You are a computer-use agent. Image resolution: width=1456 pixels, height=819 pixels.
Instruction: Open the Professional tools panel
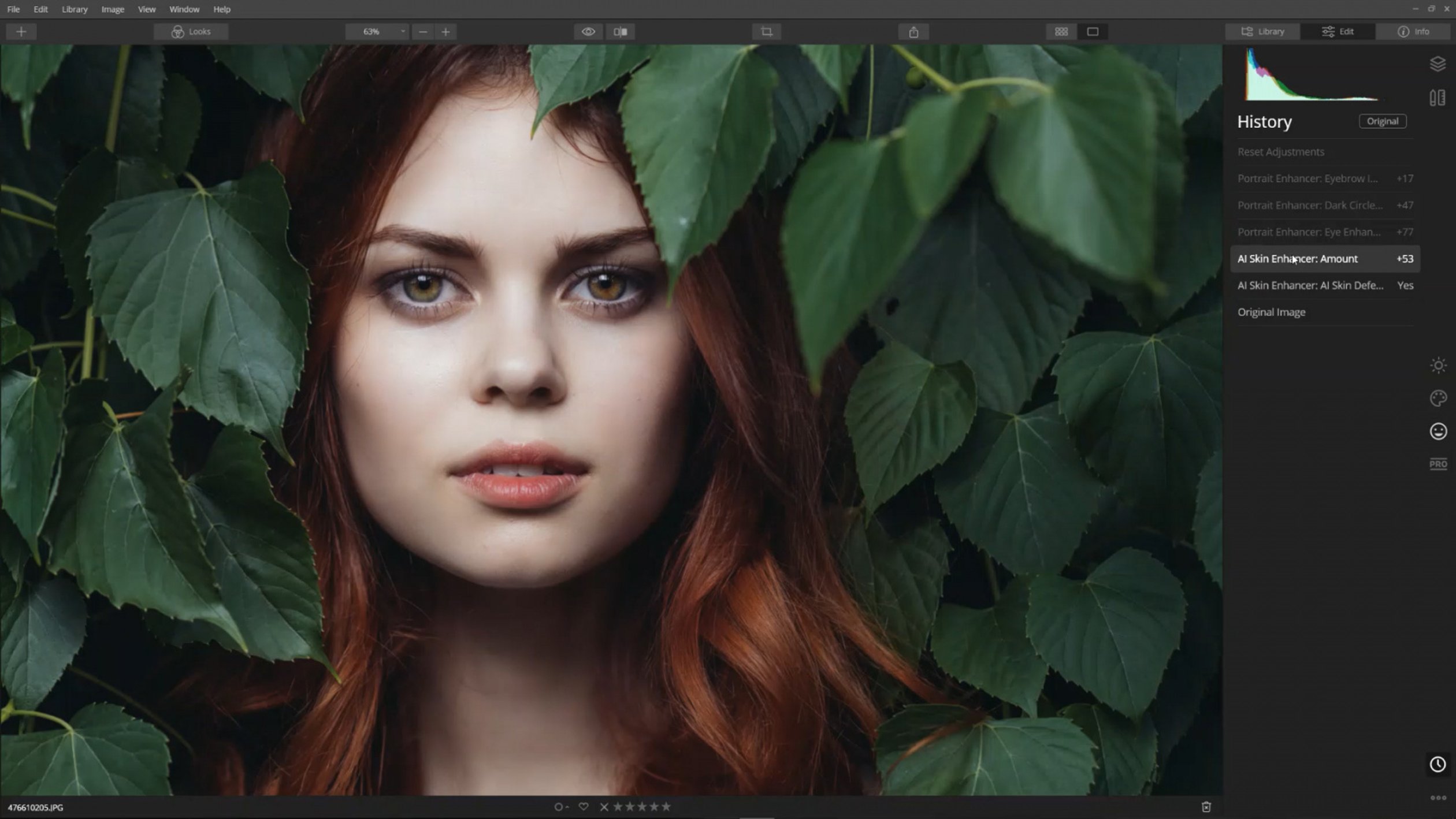(x=1438, y=464)
